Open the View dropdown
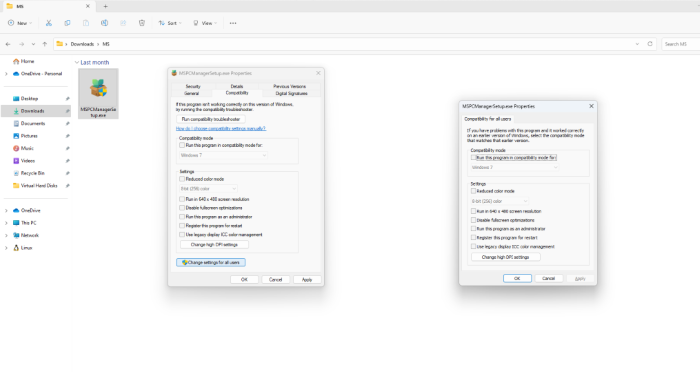 [205, 23]
